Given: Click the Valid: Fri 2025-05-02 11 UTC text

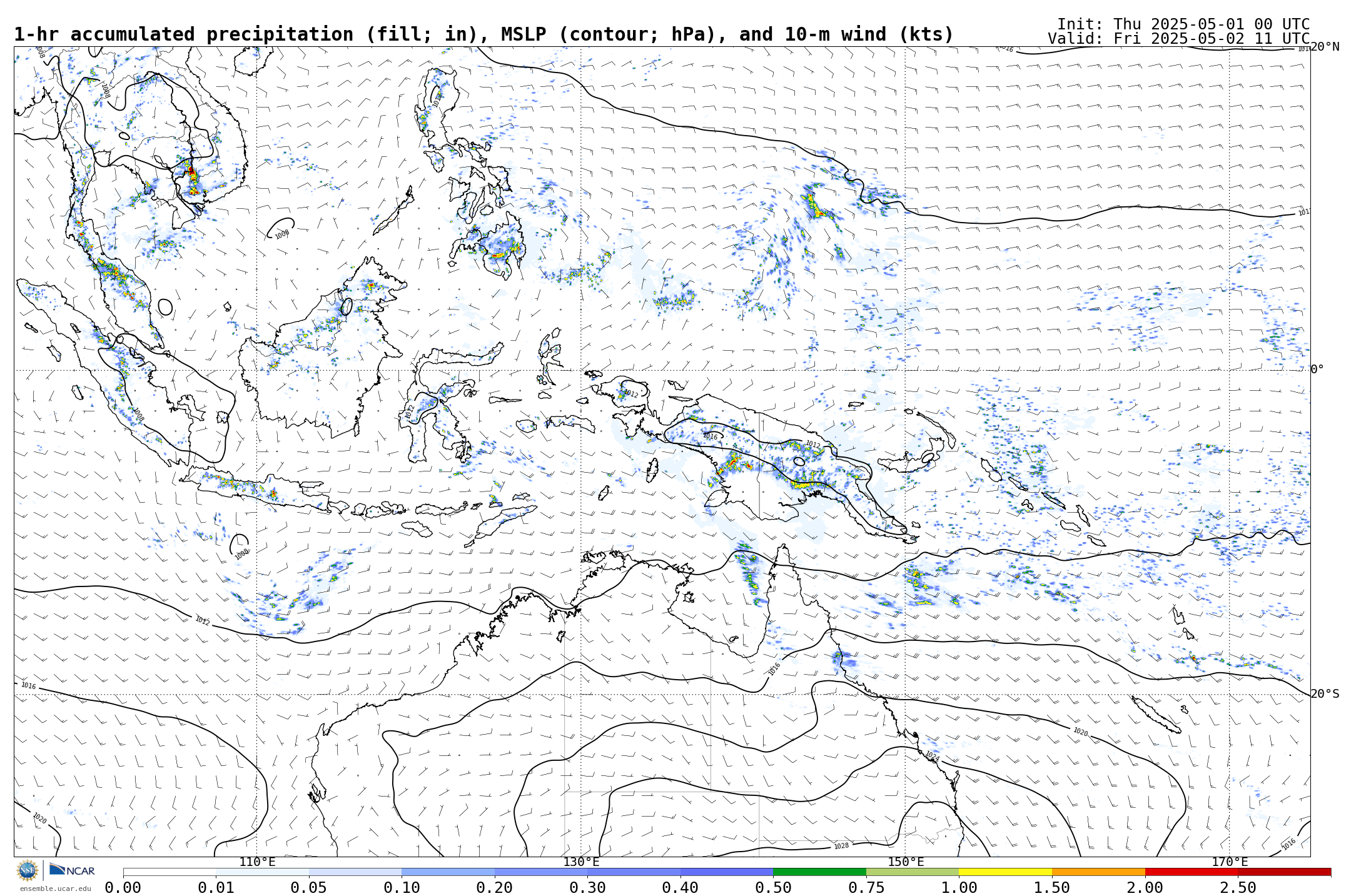Looking at the screenshot, I should pyautogui.click(x=1179, y=39).
